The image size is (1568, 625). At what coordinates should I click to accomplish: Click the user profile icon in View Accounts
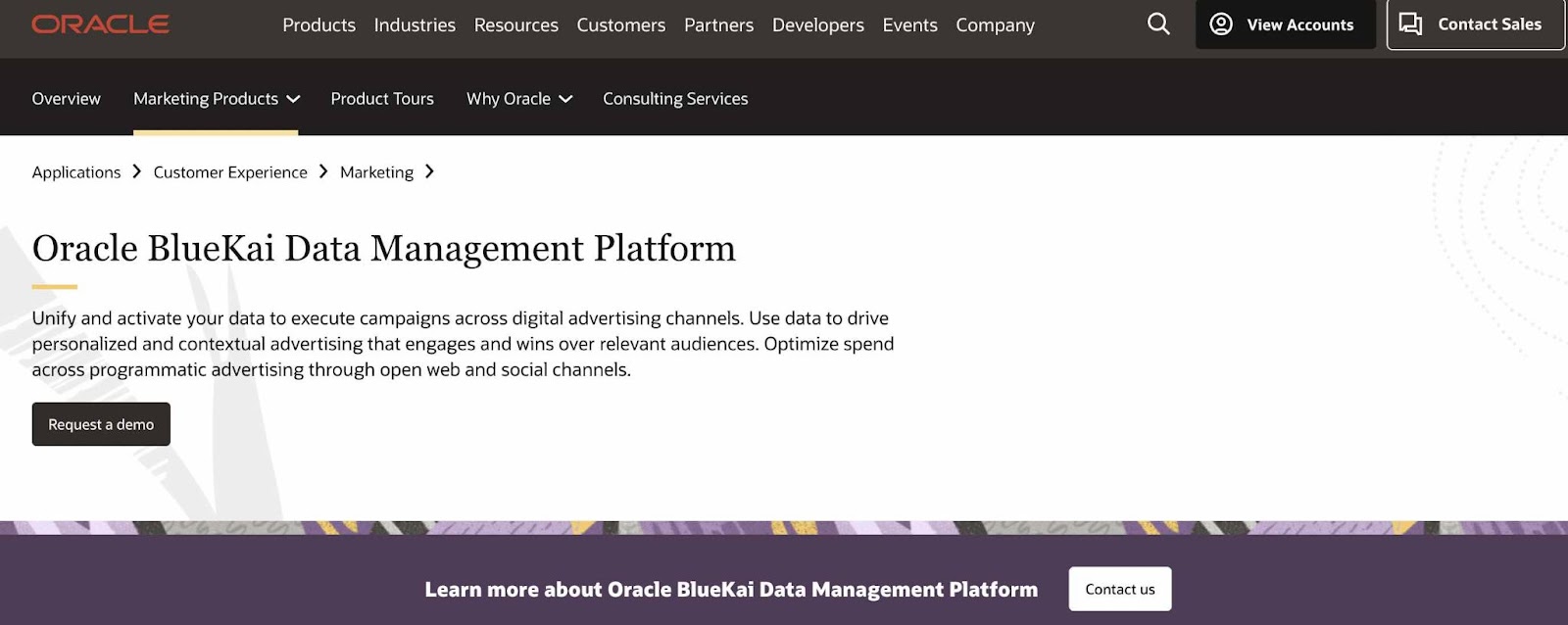[x=1221, y=24]
